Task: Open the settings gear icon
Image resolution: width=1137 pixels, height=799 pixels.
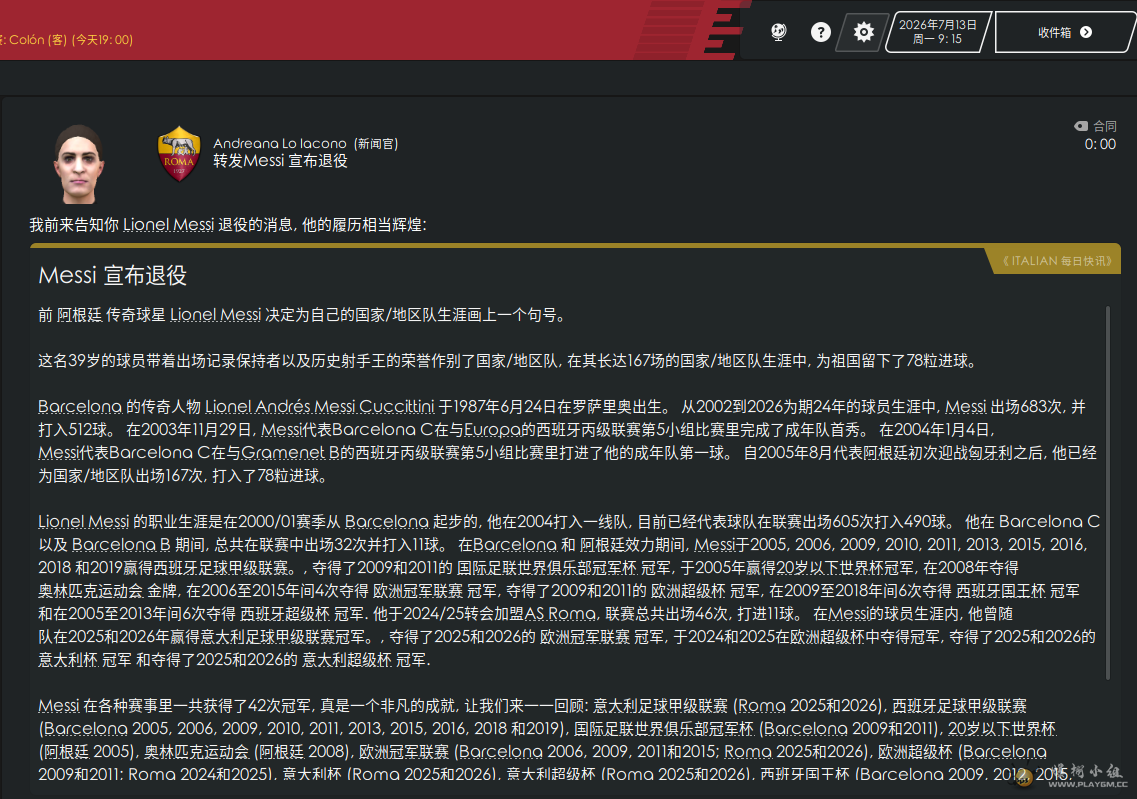Action: point(863,33)
